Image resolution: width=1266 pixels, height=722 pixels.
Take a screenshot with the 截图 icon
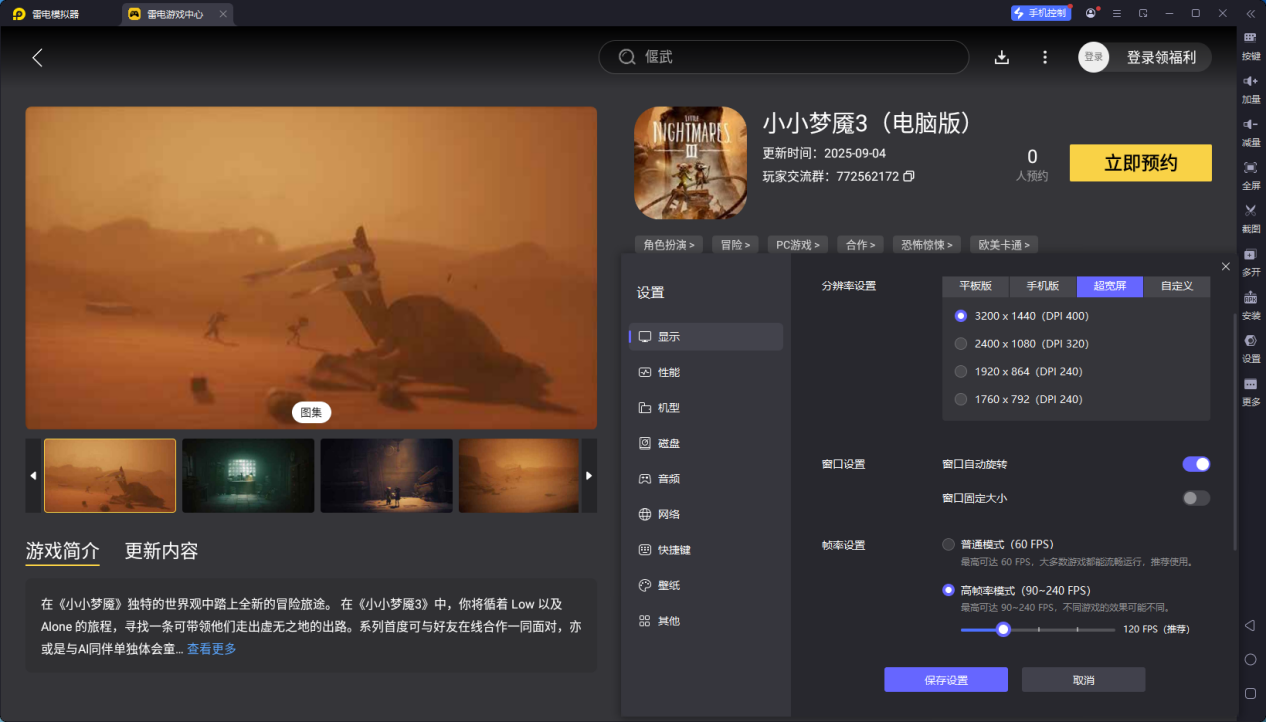coord(1250,210)
